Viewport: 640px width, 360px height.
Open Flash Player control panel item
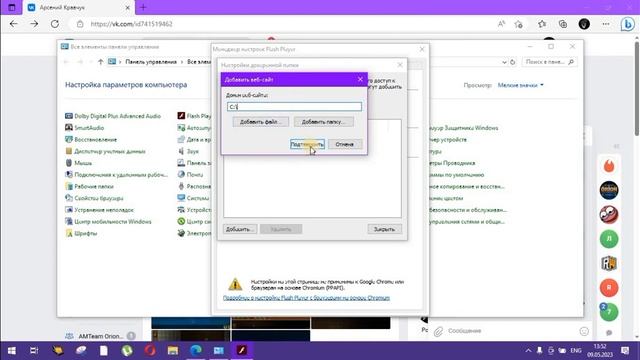194,116
